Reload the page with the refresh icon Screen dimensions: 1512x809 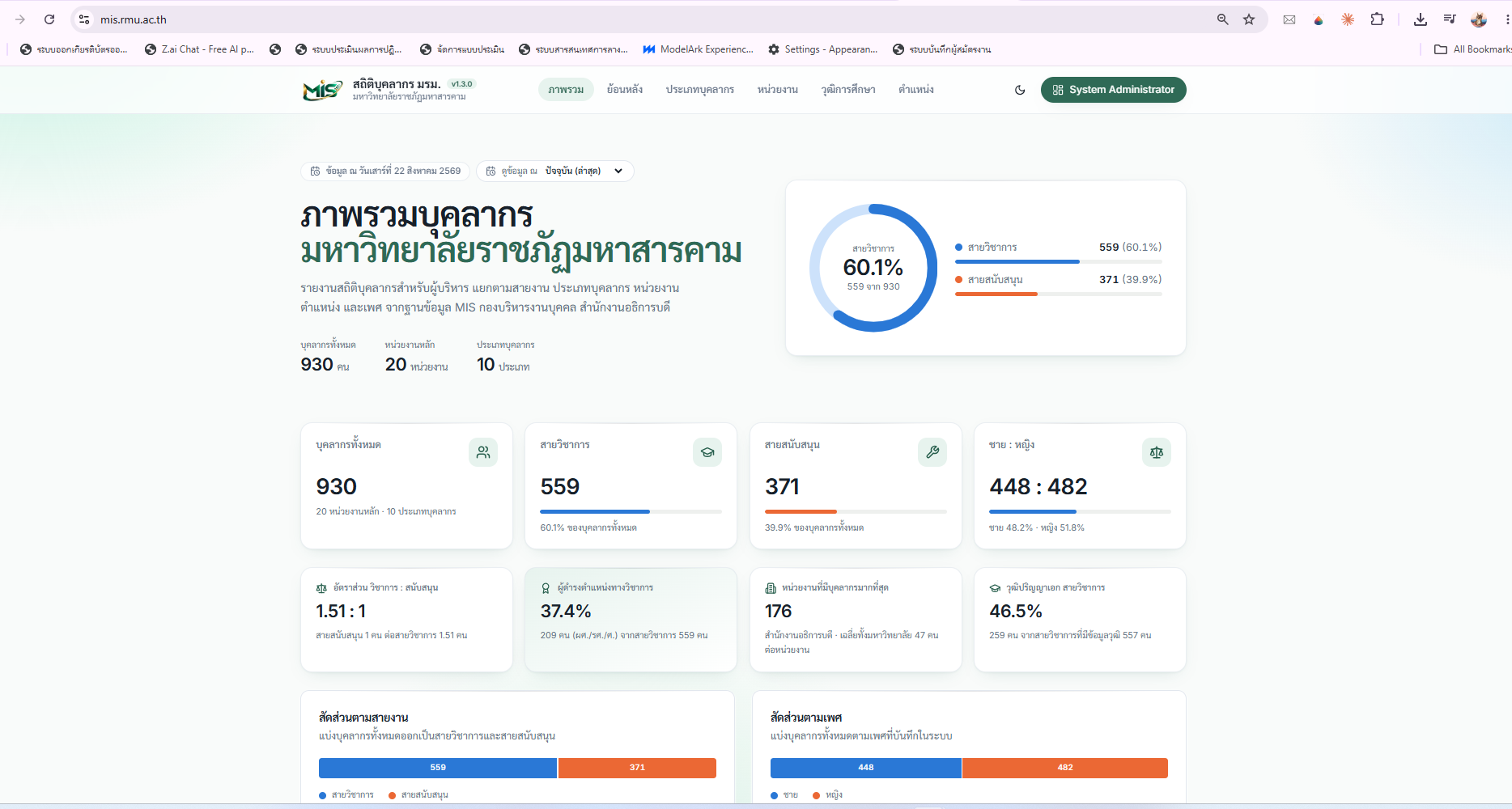pos(49,19)
